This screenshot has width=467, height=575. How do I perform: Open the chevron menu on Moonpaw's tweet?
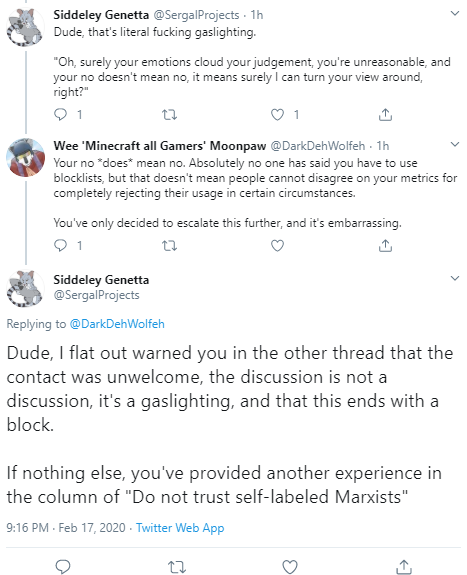455,144
